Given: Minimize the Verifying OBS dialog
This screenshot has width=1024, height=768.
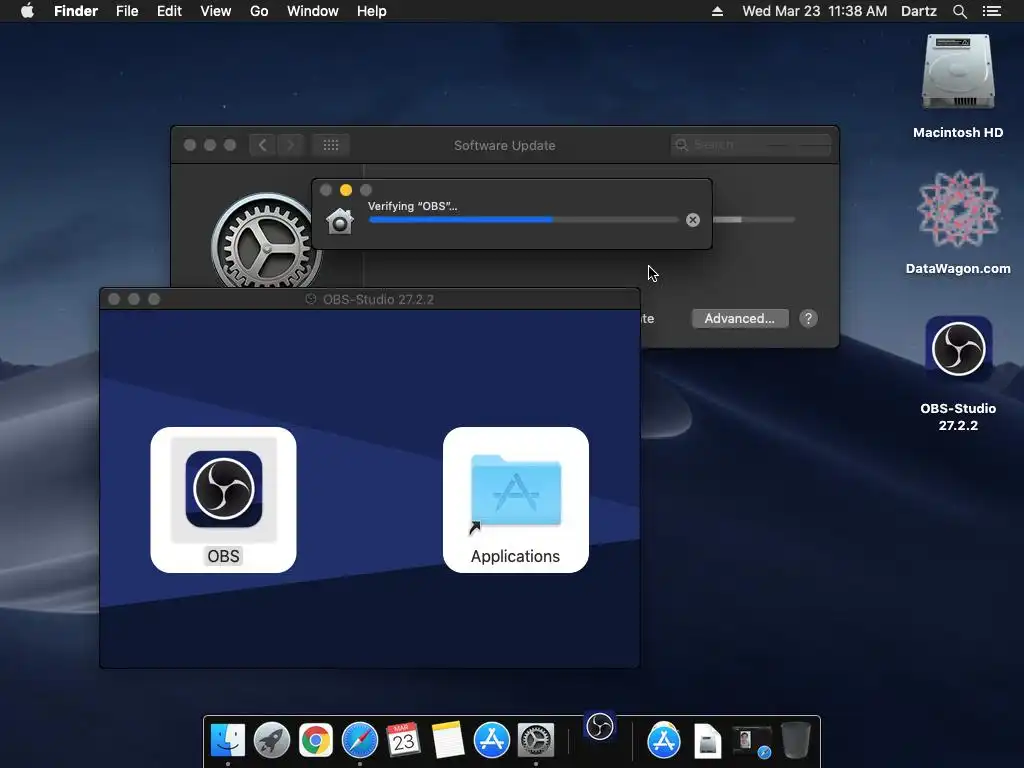Looking at the screenshot, I should (346, 190).
